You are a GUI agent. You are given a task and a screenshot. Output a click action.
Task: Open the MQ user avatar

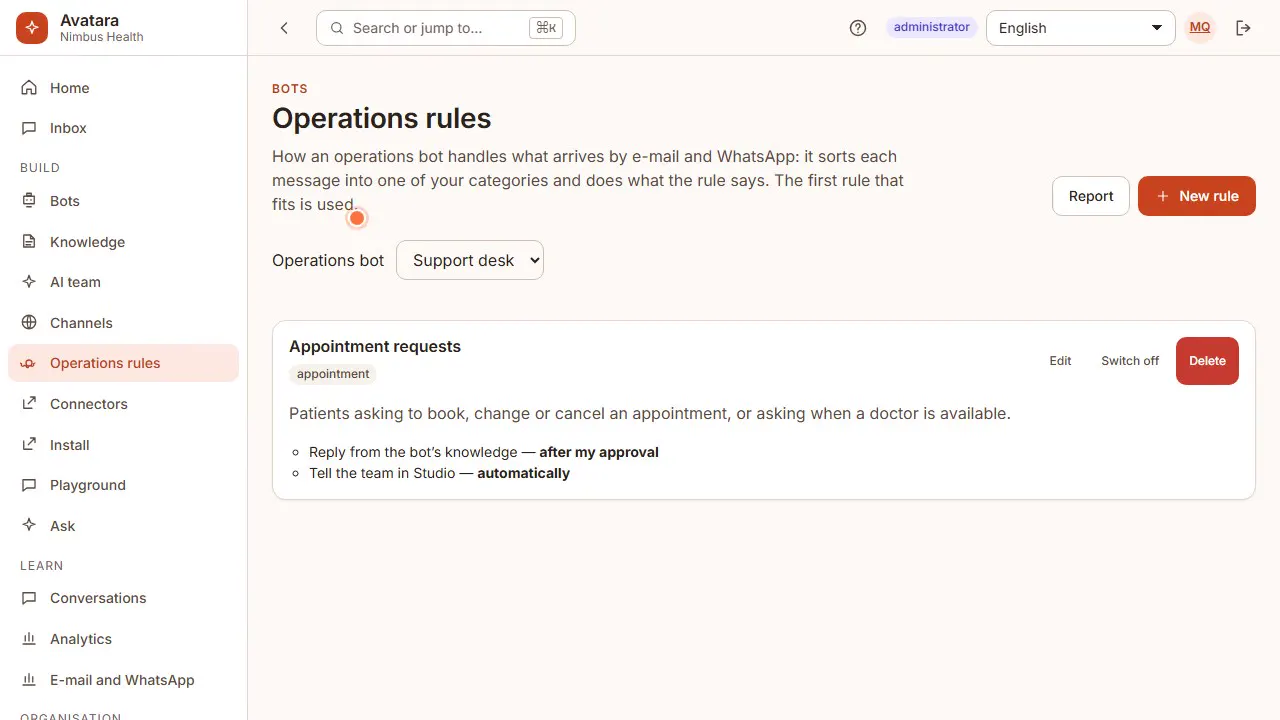tap(1200, 27)
